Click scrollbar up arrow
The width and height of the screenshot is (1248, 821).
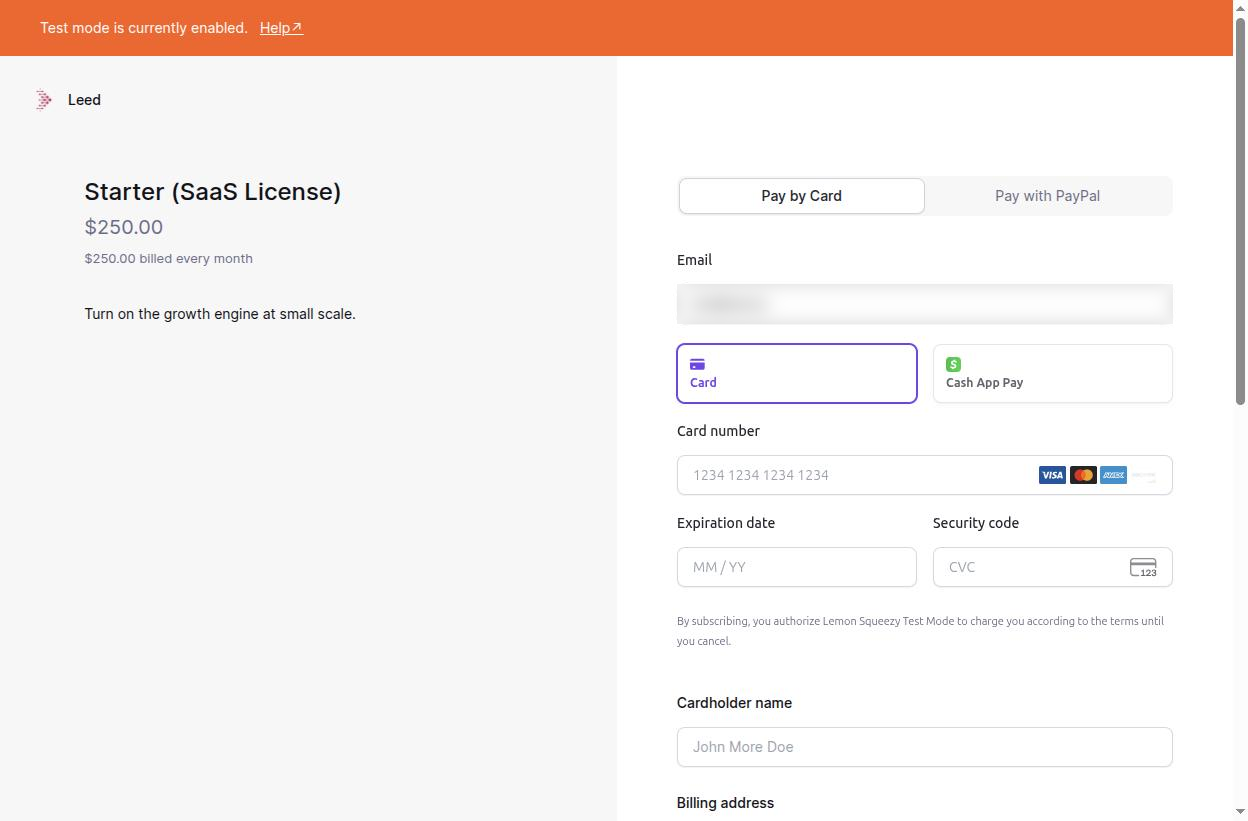point(1240,7)
